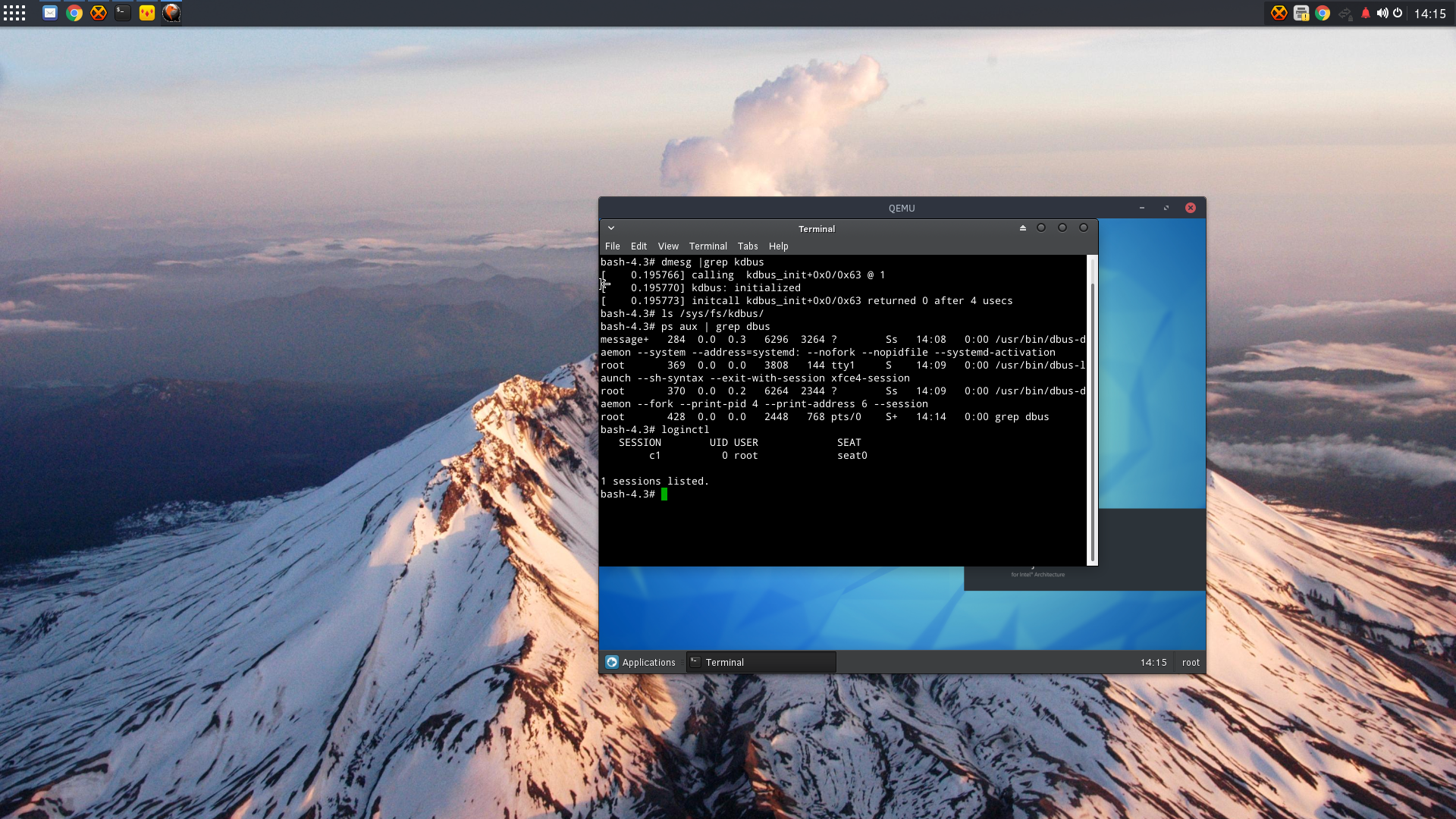Viewport: 1456px width, 819px height.
Task: Click the guest panel clock 14:15
Action: pyautogui.click(x=1153, y=663)
